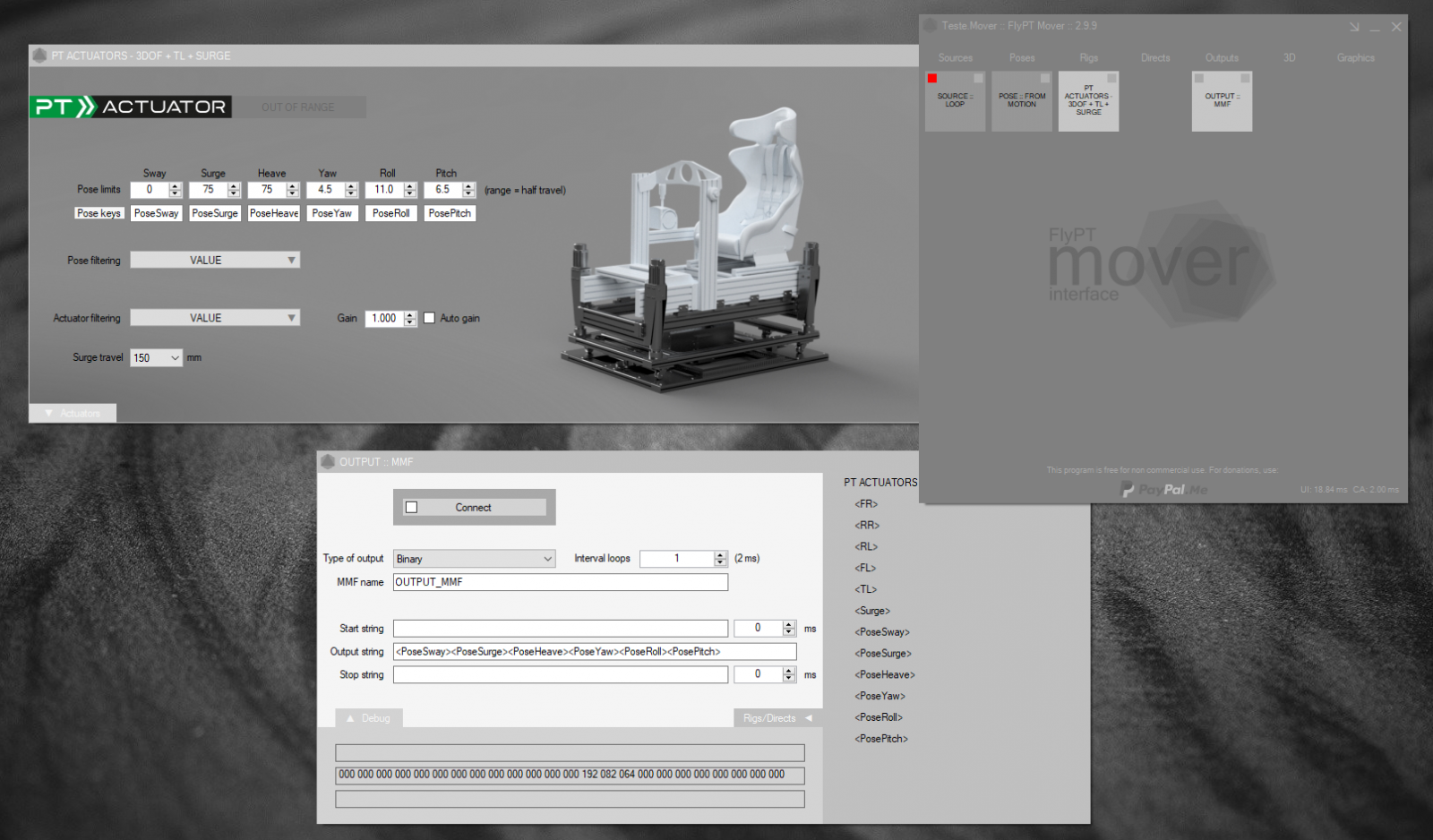The height and width of the screenshot is (840, 1433).
Task: Open the Sources menu in Mover
Action: click(956, 57)
